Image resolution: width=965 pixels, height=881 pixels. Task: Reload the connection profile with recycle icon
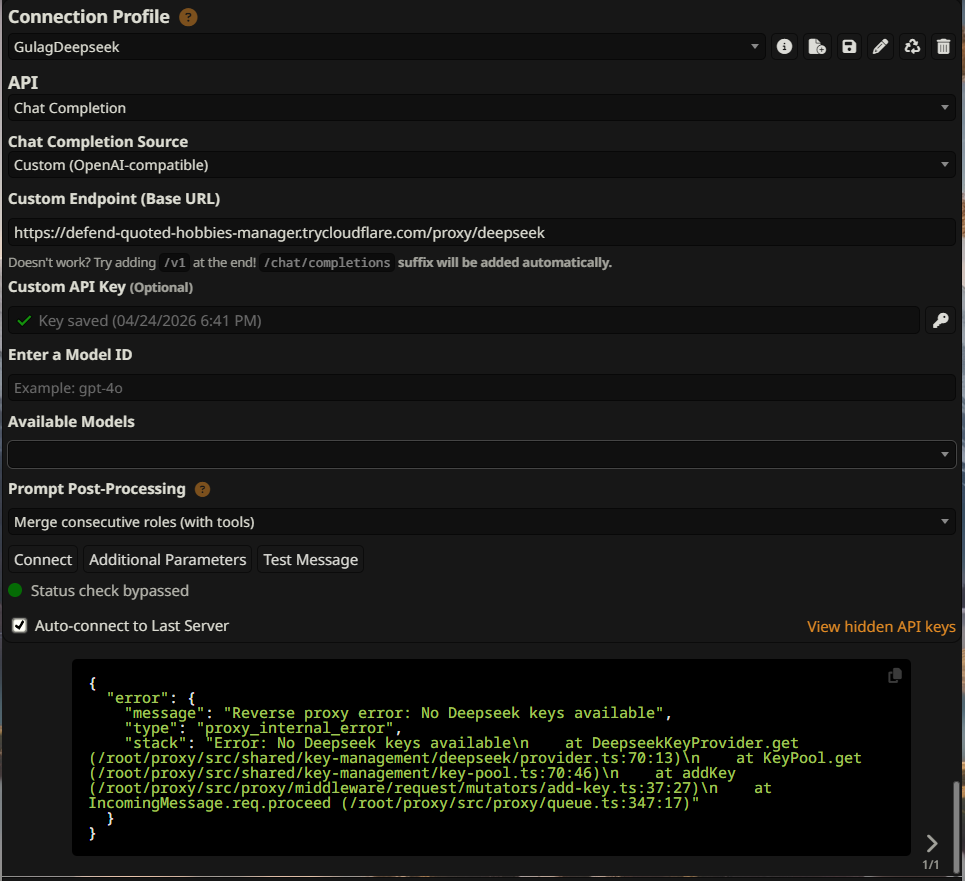coord(912,47)
